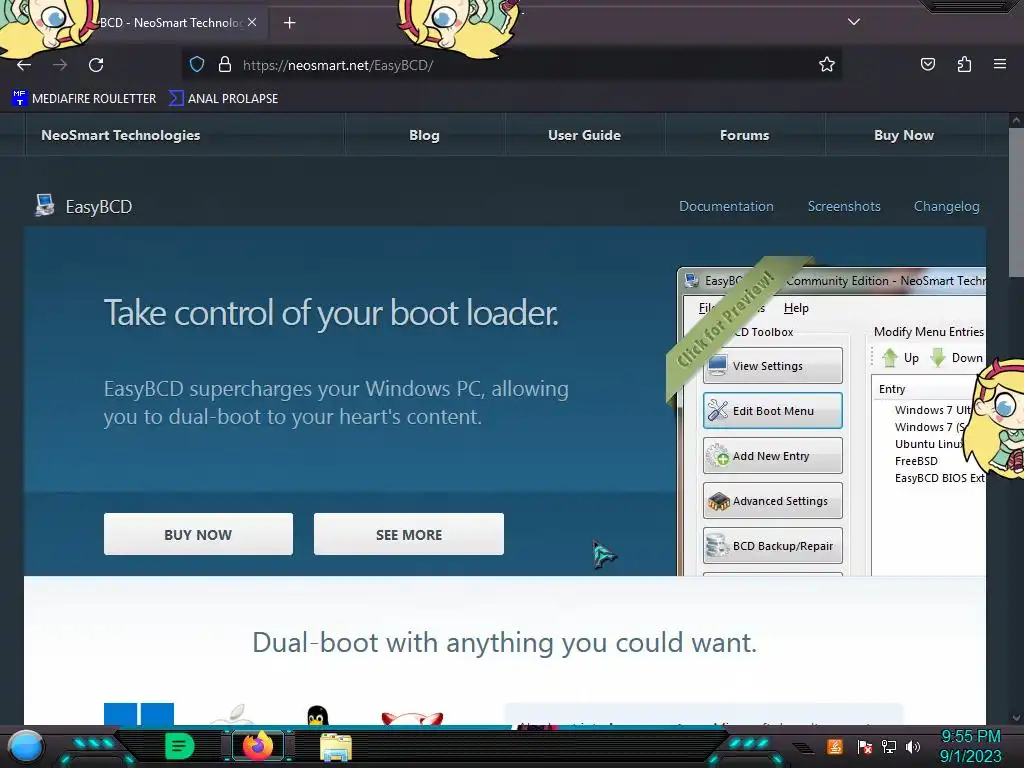Click the green Down arrow icon
The height and width of the screenshot is (768, 1024).
[x=938, y=357]
